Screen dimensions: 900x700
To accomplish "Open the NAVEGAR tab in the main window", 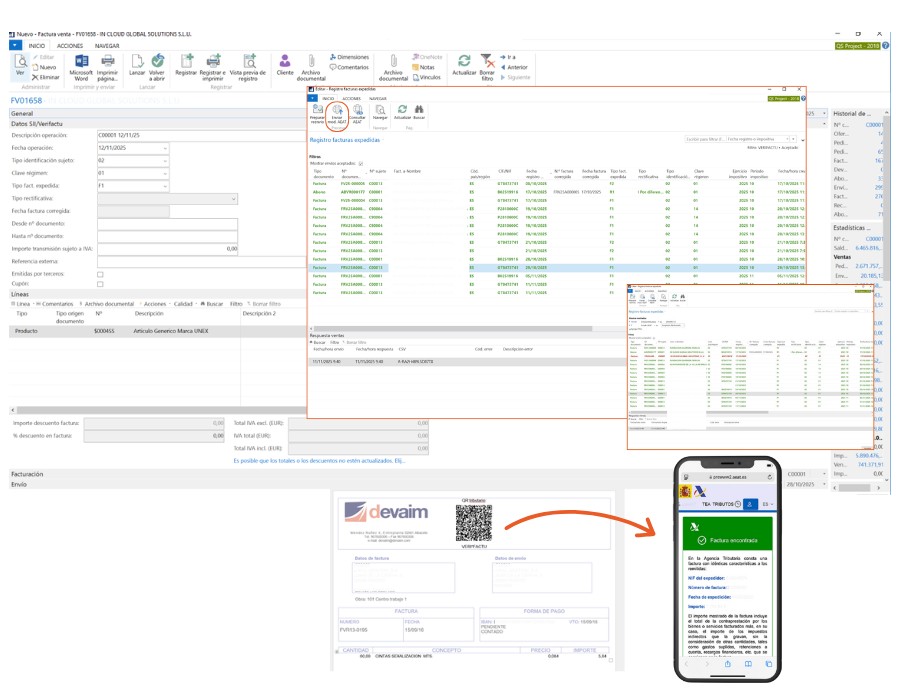I will point(107,46).
